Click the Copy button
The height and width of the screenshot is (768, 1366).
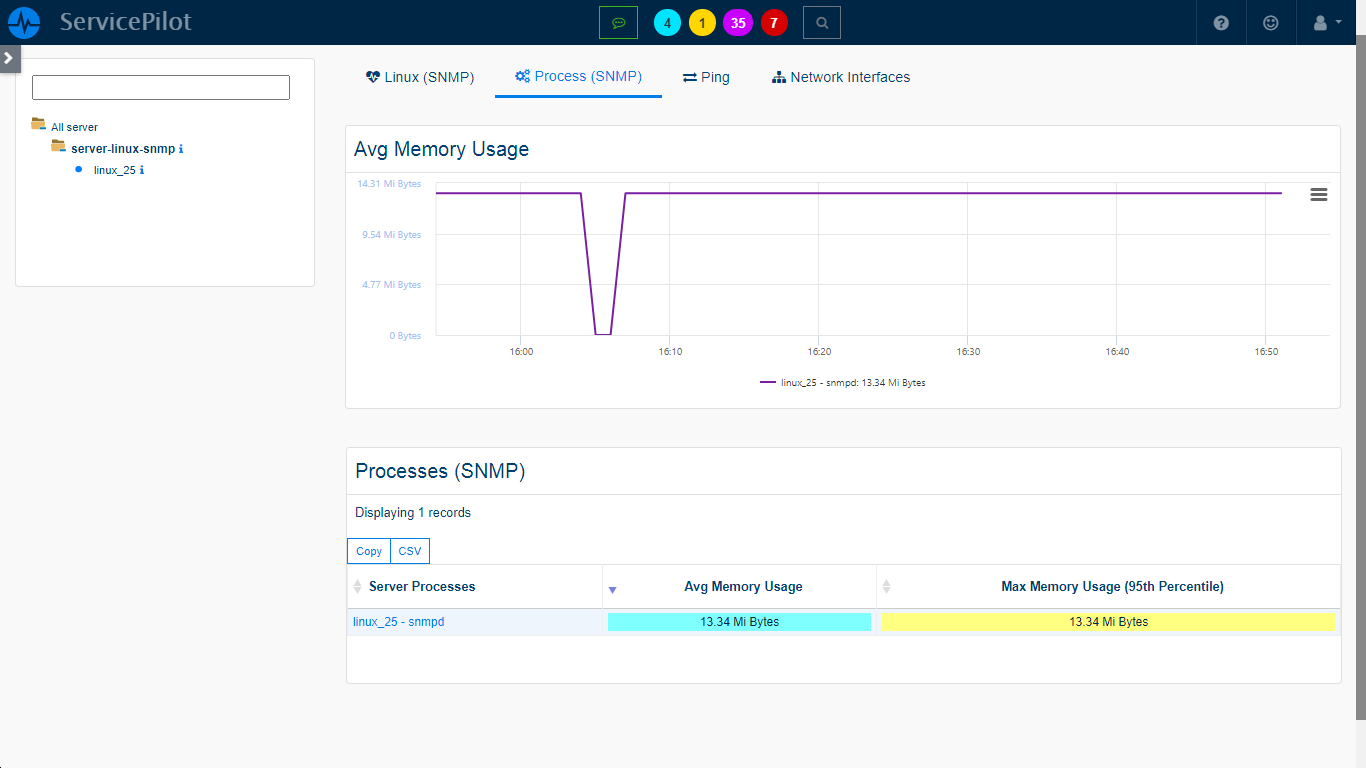point(369,551)
